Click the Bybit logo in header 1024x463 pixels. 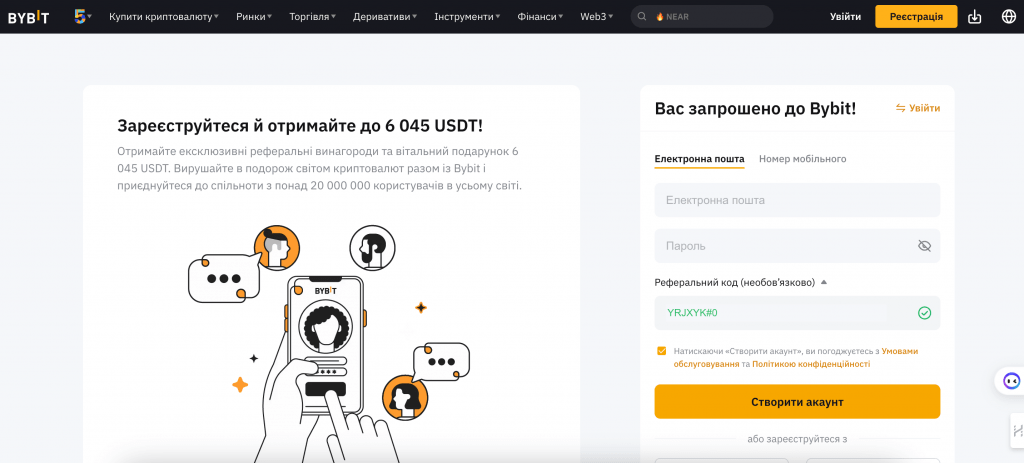coord(28,17)
